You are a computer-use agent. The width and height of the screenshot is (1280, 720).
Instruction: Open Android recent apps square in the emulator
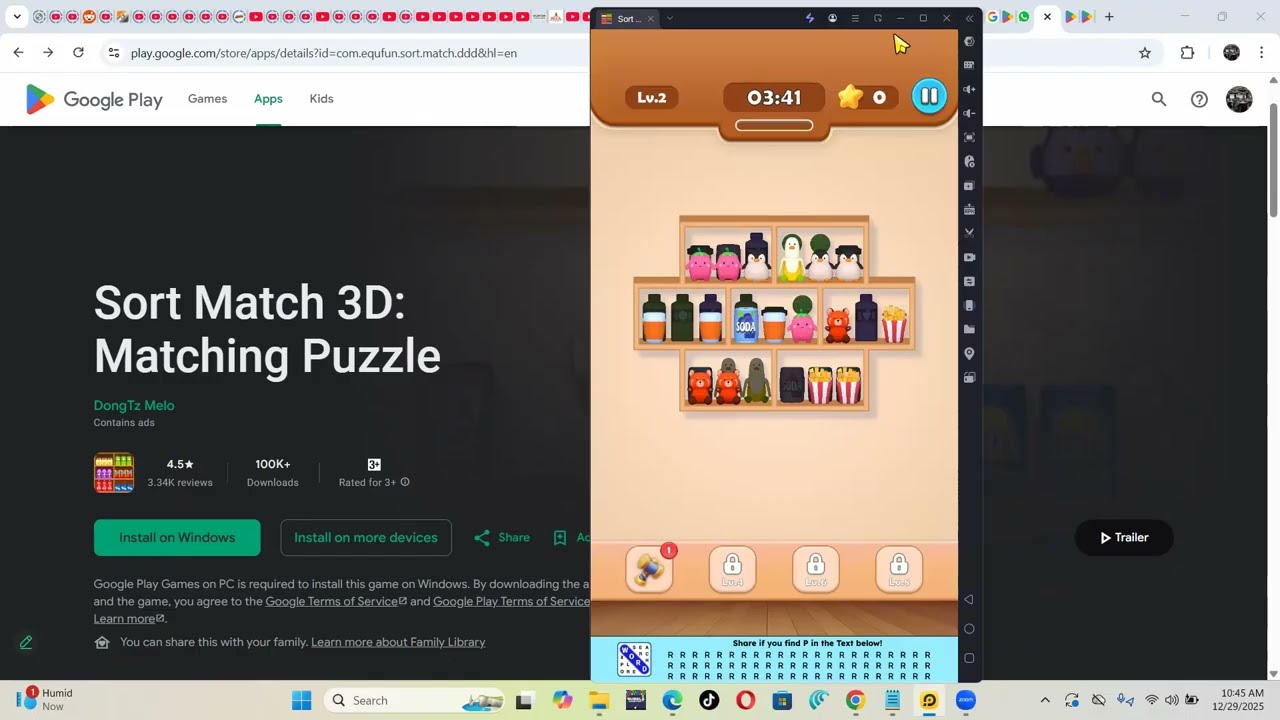click(x=969, y=658)
